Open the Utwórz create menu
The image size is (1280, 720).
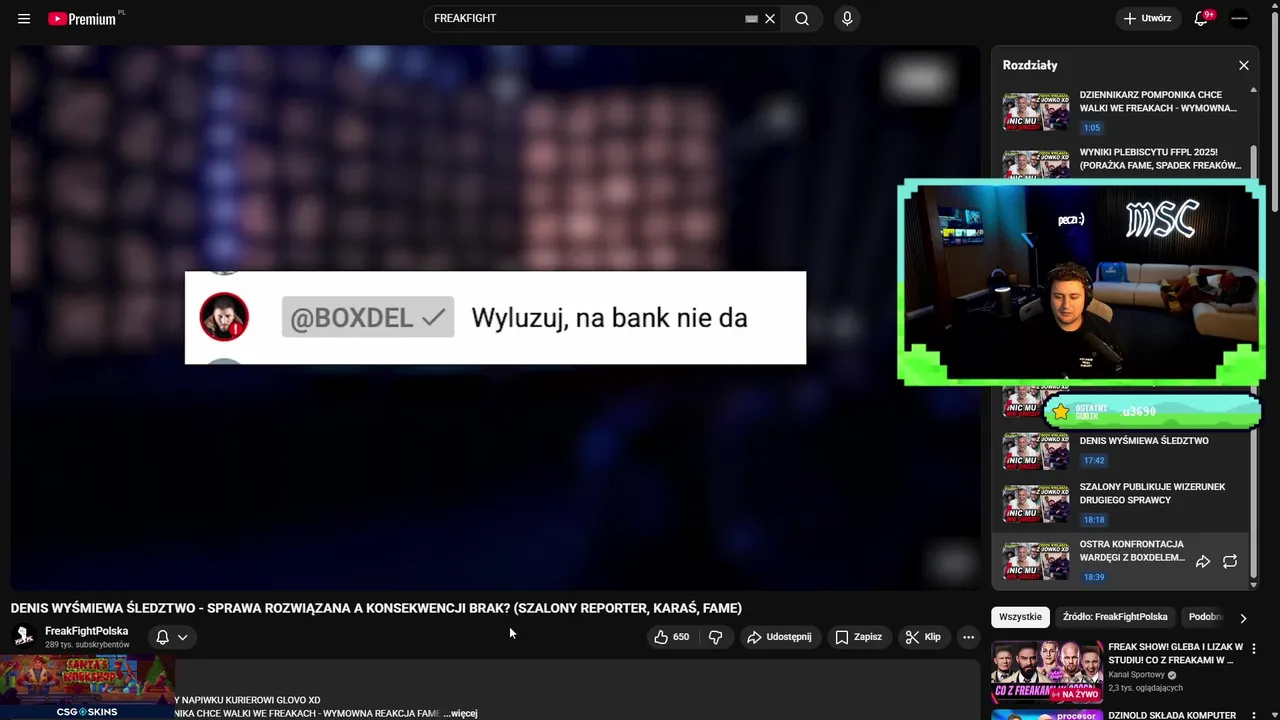pyautogui.click(x=1147, y=19)
